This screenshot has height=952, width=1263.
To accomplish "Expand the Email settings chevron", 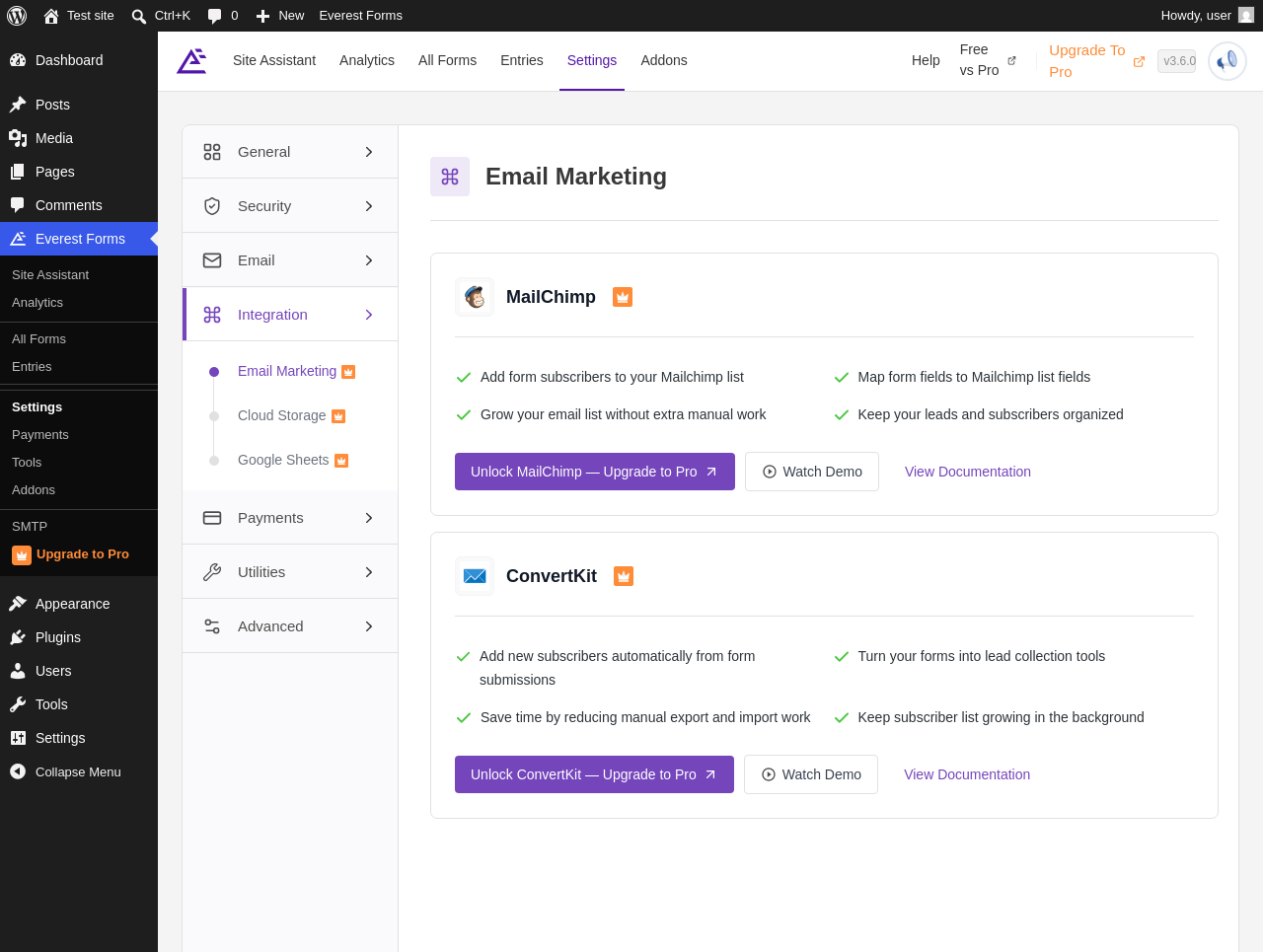I will (x=369, y=260).
